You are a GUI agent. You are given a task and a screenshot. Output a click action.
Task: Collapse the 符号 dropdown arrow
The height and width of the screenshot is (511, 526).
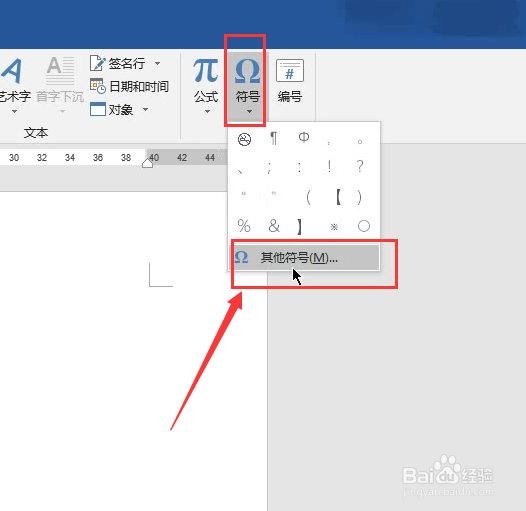pos(249,111)
